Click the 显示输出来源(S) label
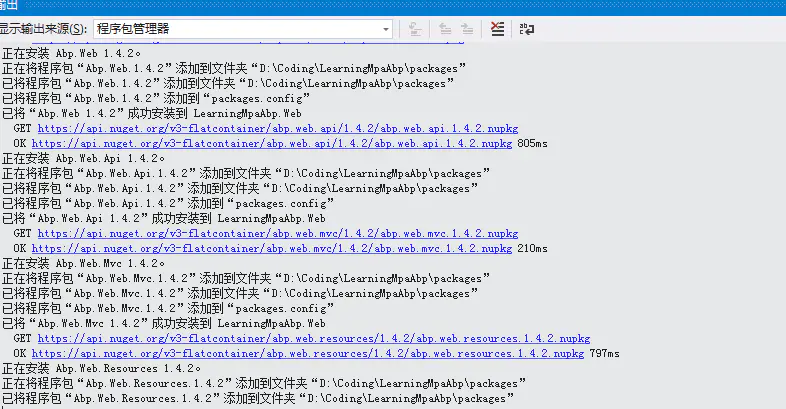The height and width of the screenshot is (409, 786). pos(44,29)
